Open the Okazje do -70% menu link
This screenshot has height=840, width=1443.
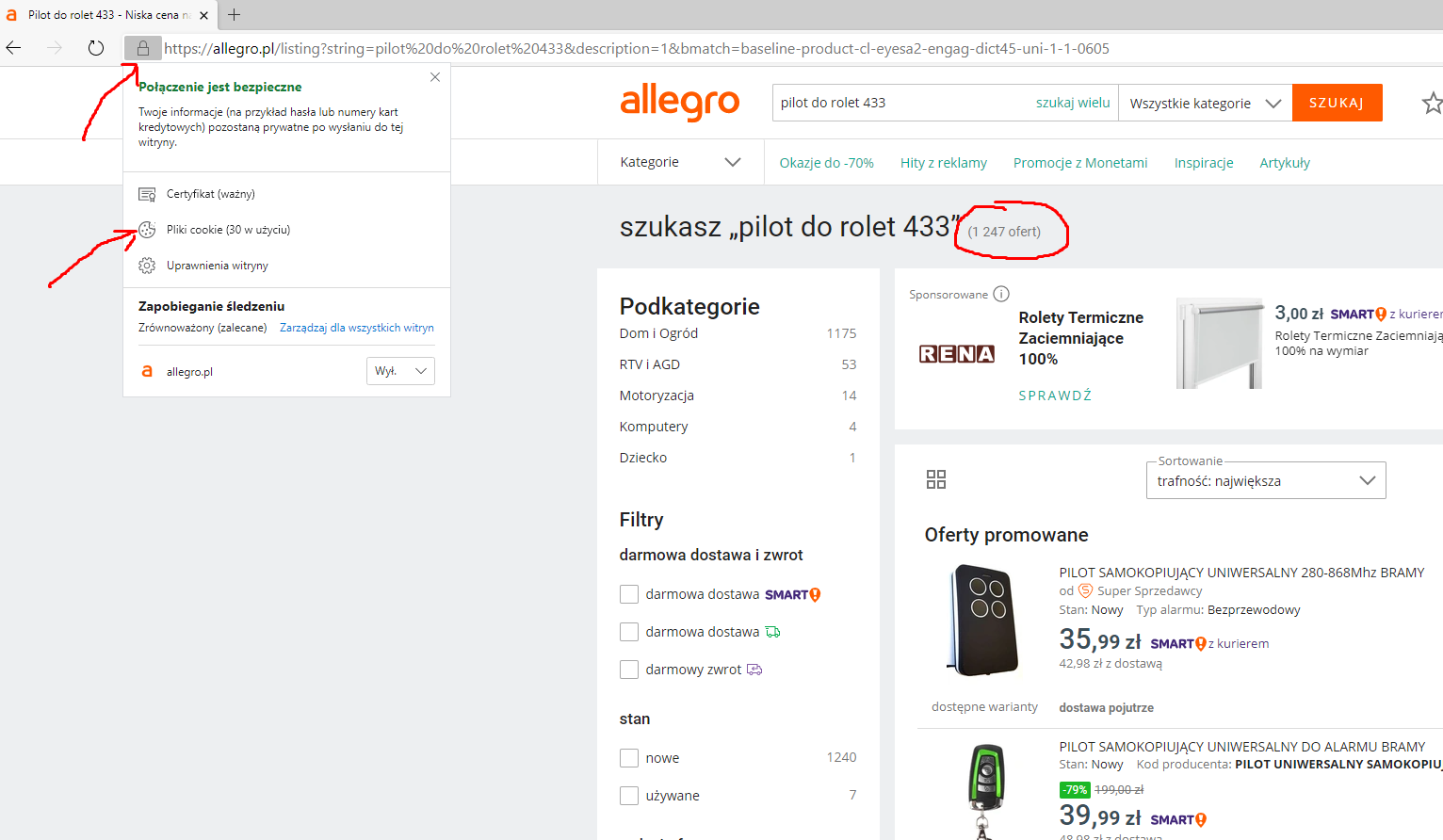[x=826, y=163]
